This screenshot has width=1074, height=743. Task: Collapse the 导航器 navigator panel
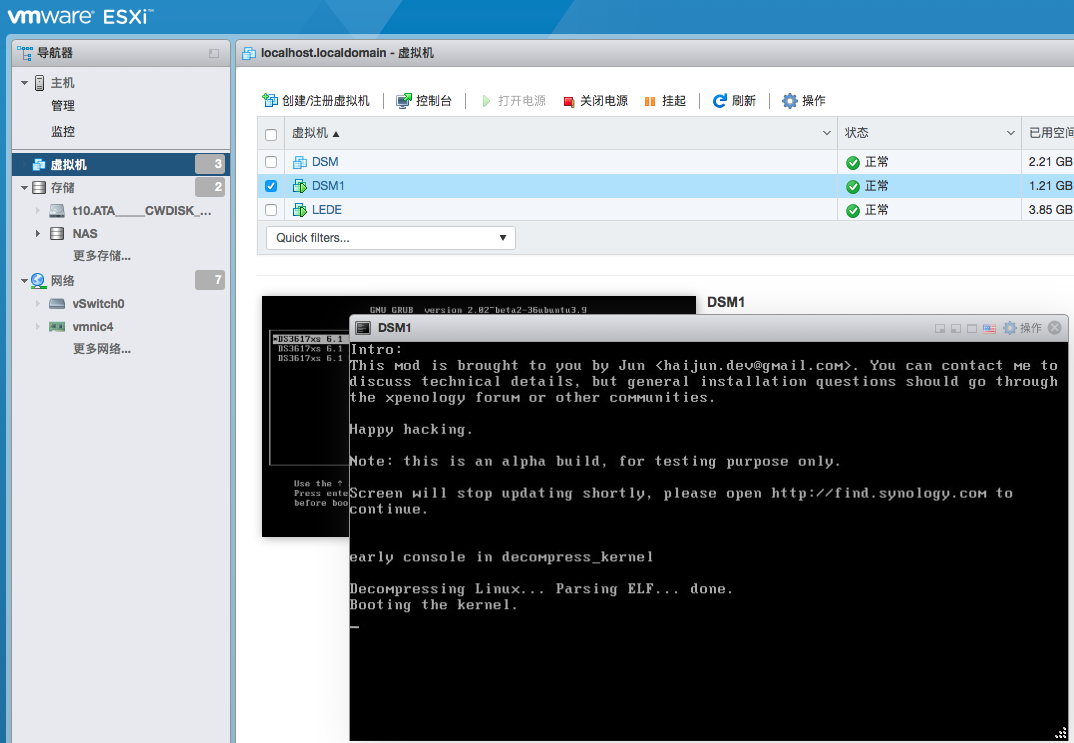click(x=214, y=53)
